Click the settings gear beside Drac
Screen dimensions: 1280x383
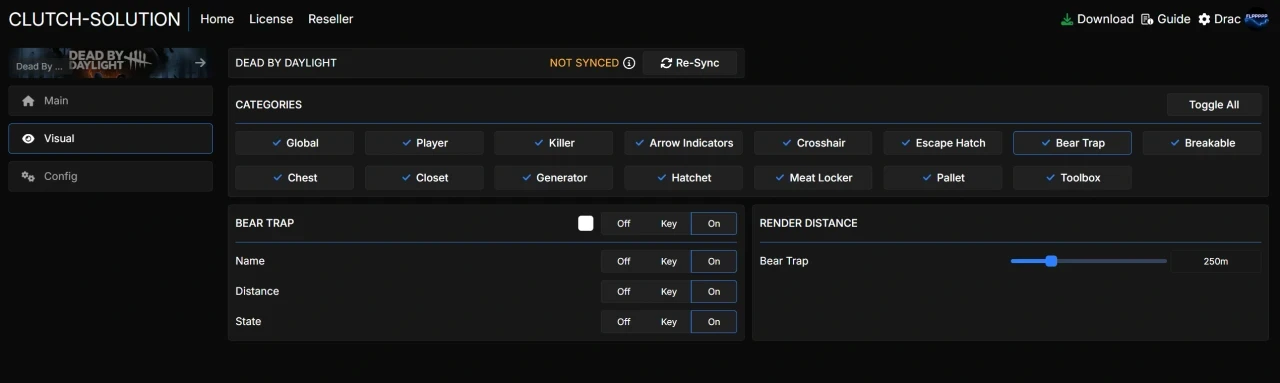[x=1204, y=19]
